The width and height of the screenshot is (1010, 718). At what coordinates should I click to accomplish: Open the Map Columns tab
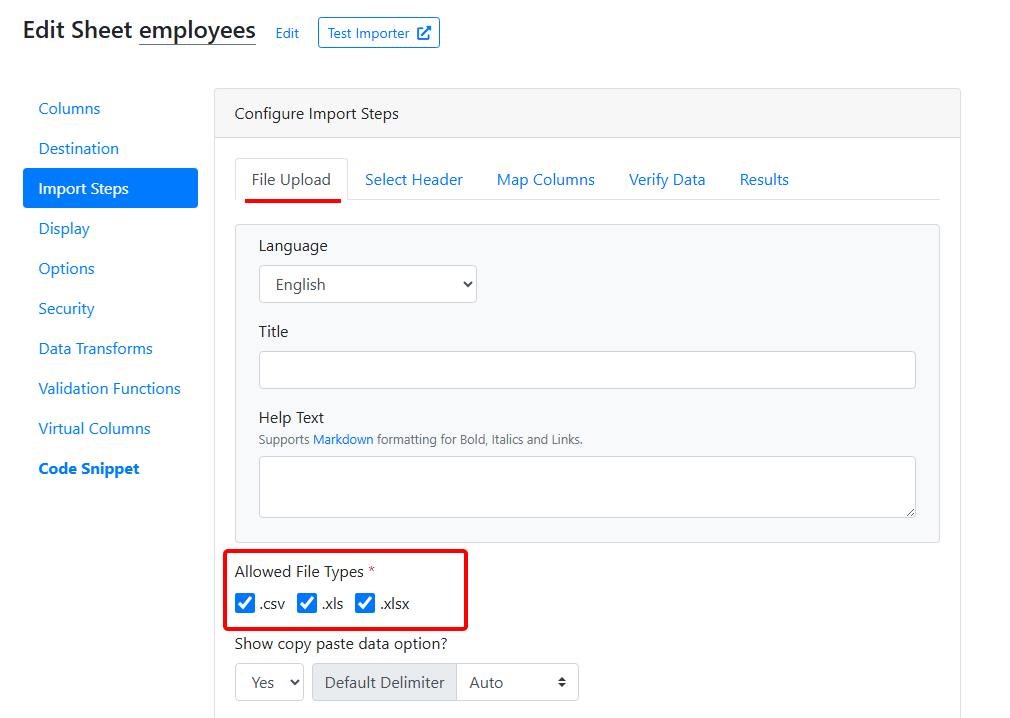pos(546,180)
